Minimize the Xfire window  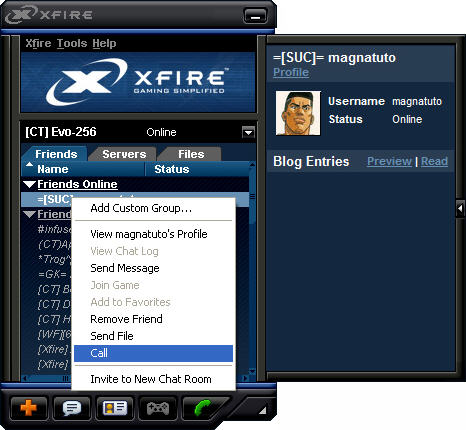tap(255, 16)
